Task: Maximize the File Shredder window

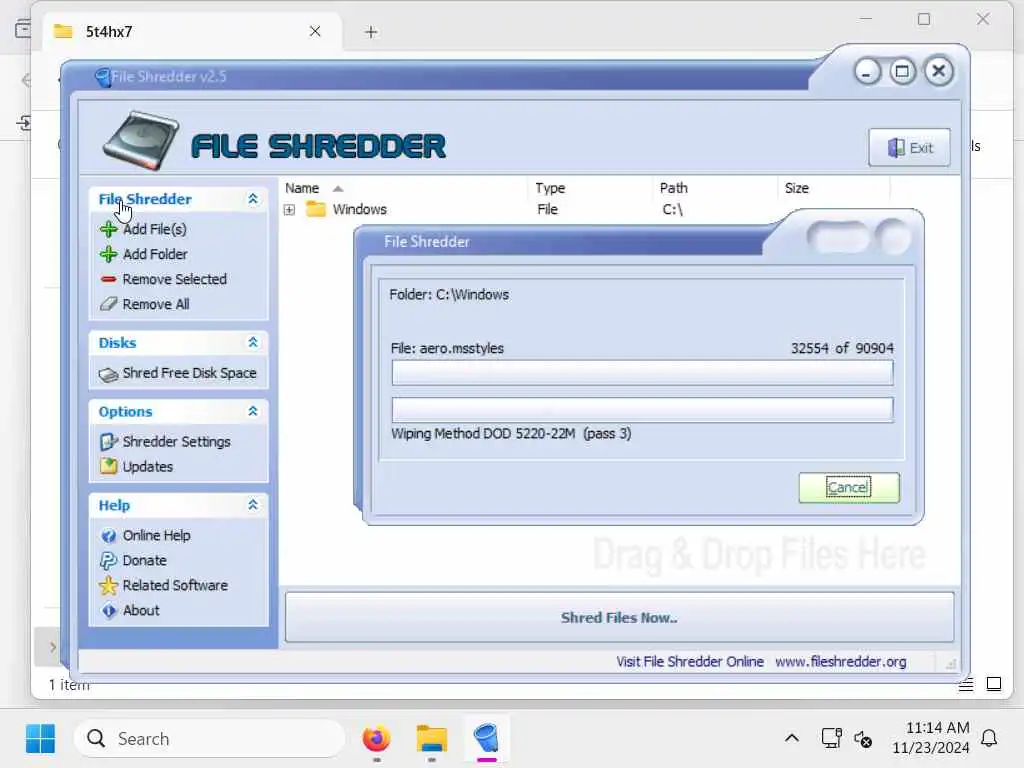Action: pos(903,72)
